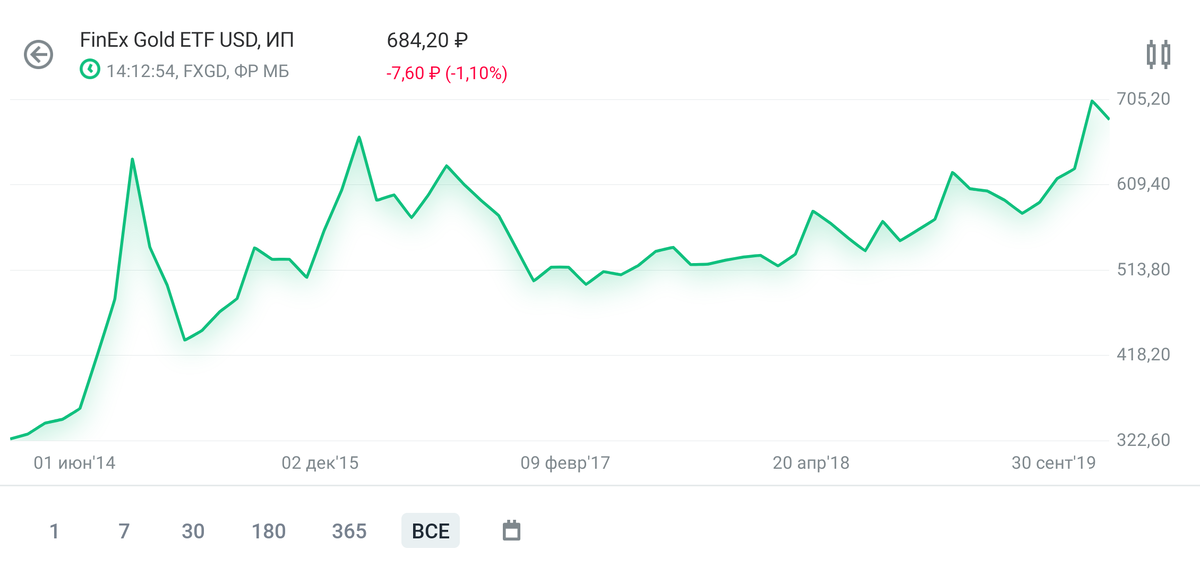Click the 01 июн'14 date axis label
The image size is (1200, 574).
tap(75, 463)
